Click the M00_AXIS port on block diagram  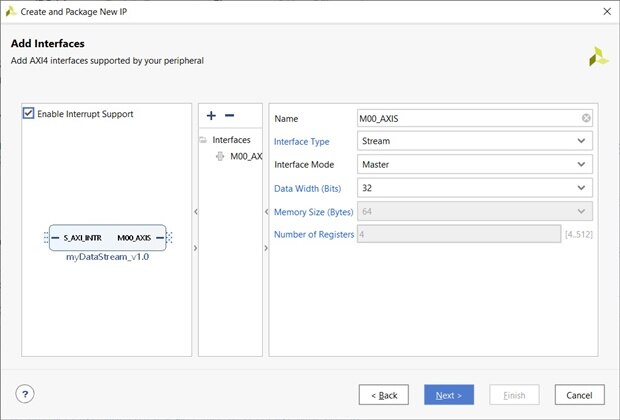pyautogui.click(x=133, y=238)
